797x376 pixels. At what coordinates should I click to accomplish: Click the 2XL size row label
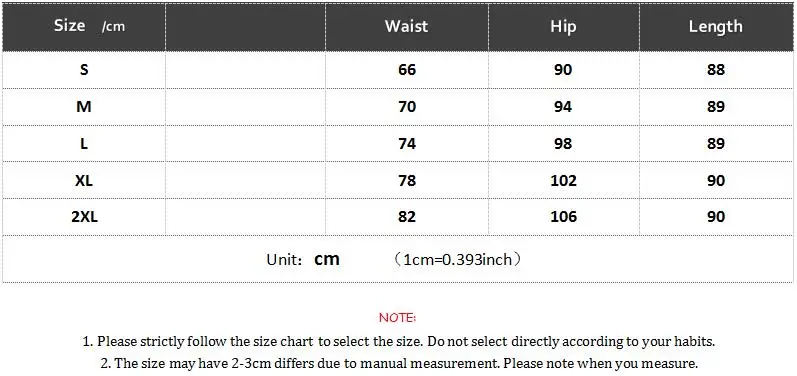click(84, 217)
